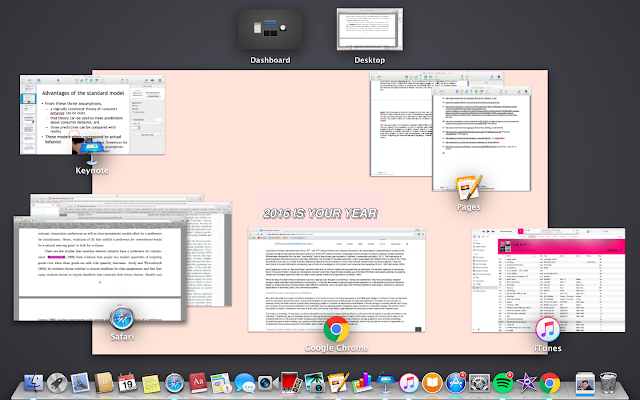This screenshot has height=400, width=640.
Task: Click the Keynote app icon below its window
Action: (x=91, y=151)
